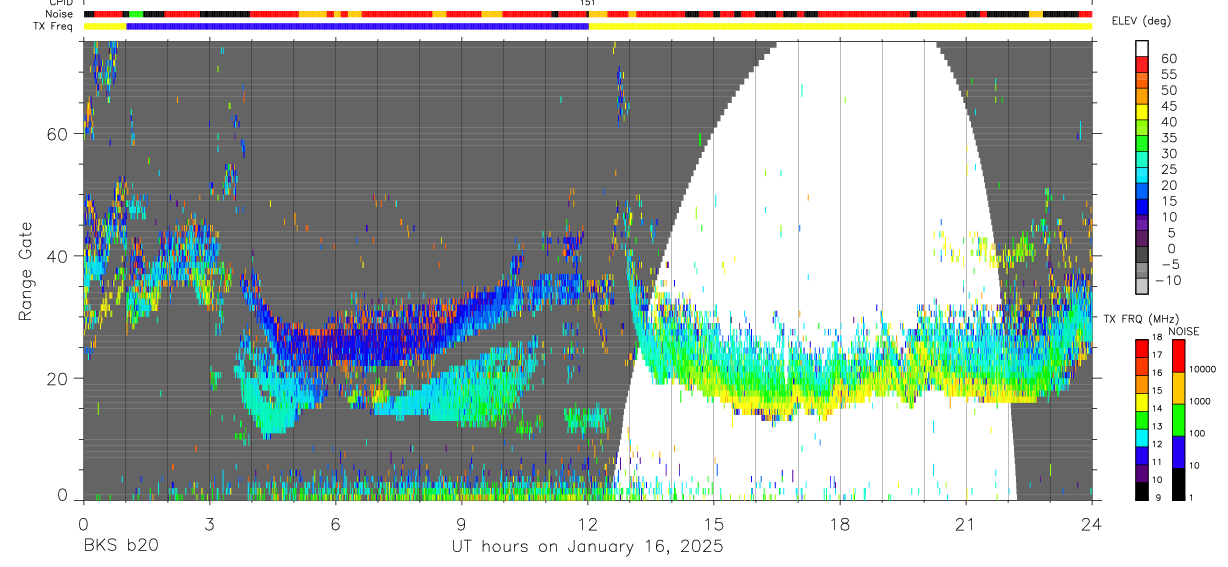Click the NOISE legend title
The width and height of the screenshot is (1228, 567).
(1184, 331)
